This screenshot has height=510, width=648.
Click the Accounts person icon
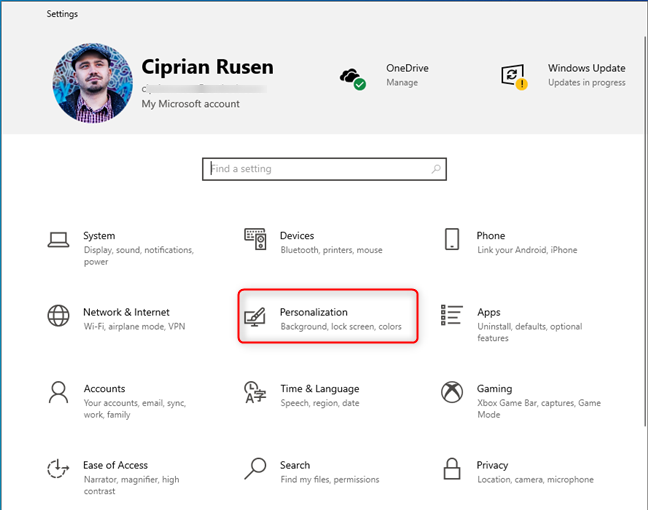(x=58, y=392)
